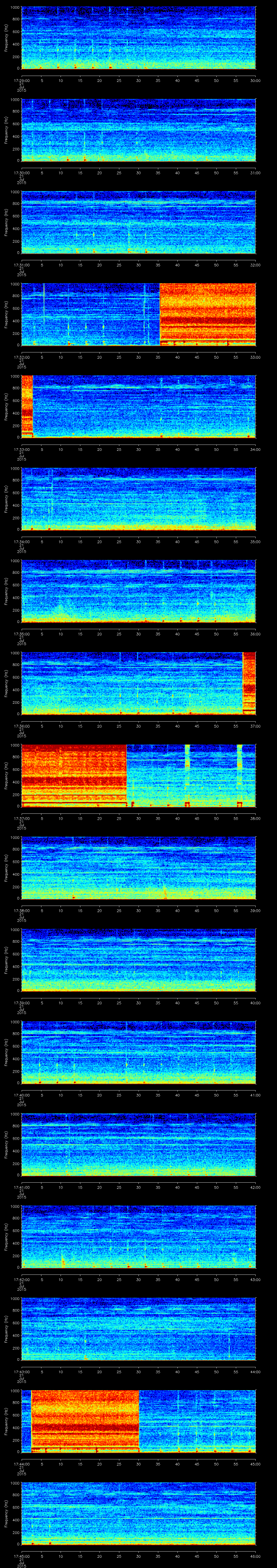Select the "17:39:00" start time label

coord(21,1003)
